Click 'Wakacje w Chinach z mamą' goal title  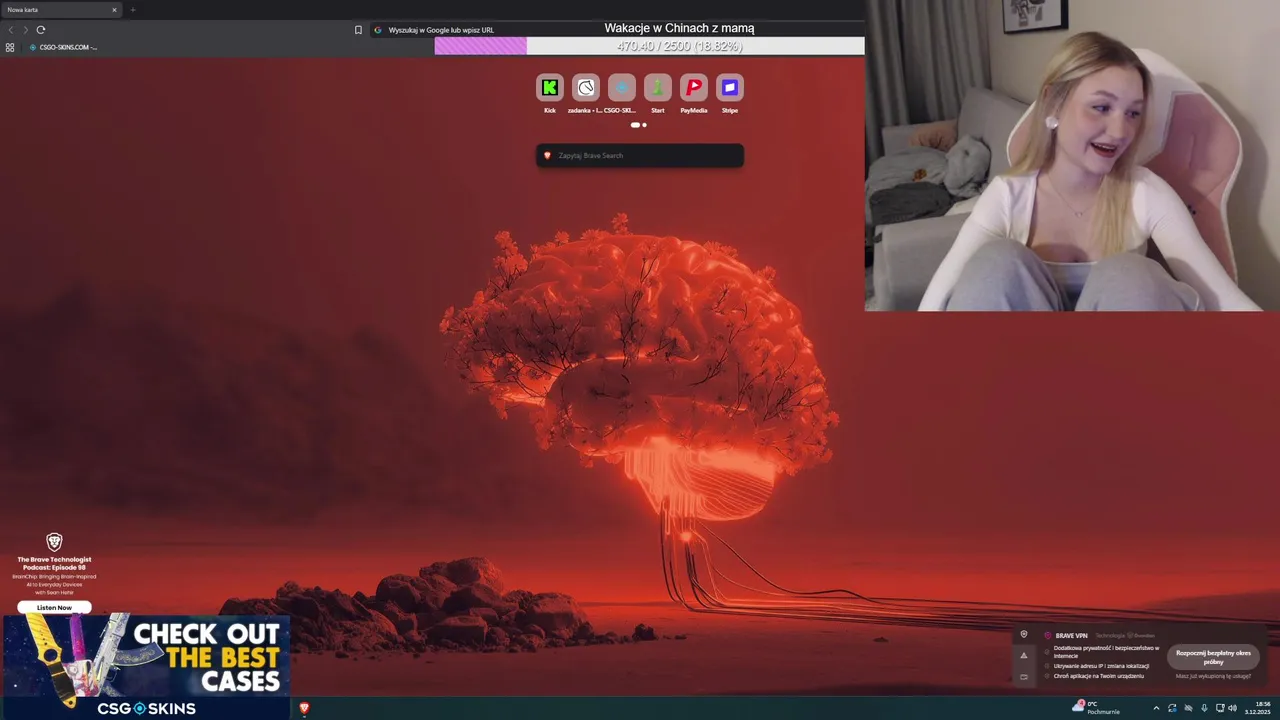click(x=679, y=28)
